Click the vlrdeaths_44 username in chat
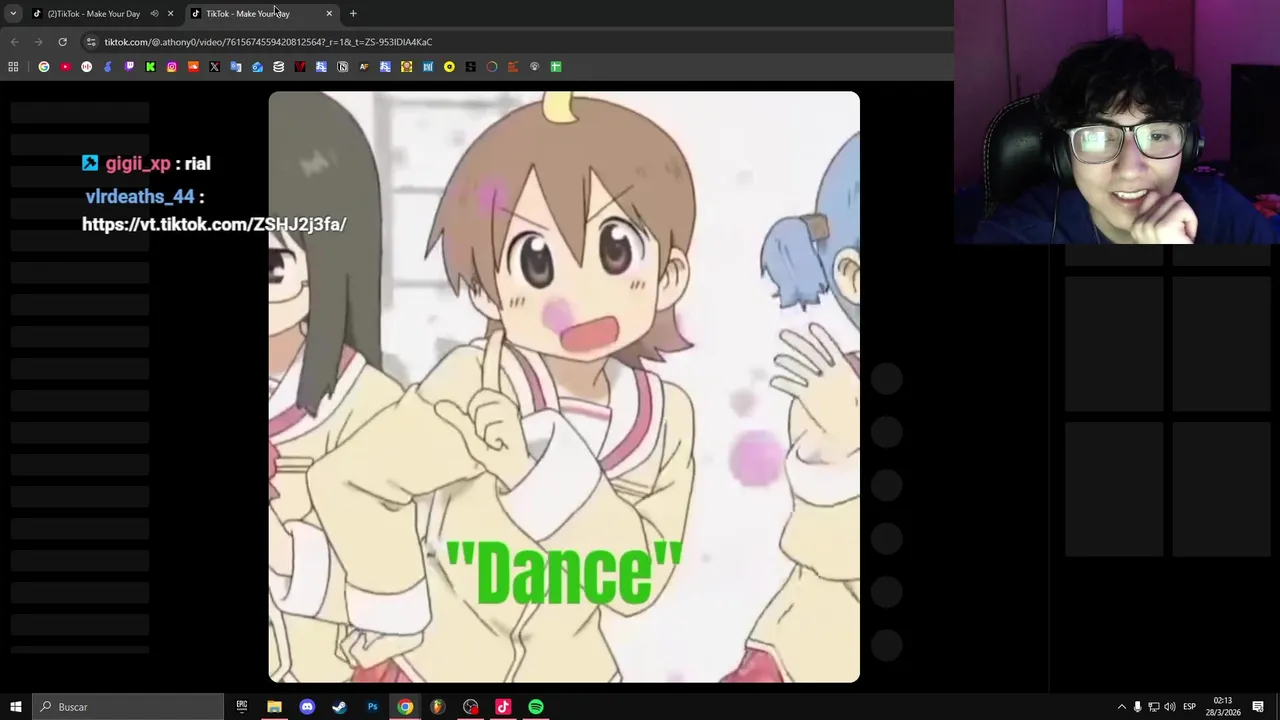This screenshot has width=1280, height=720. 140,197
